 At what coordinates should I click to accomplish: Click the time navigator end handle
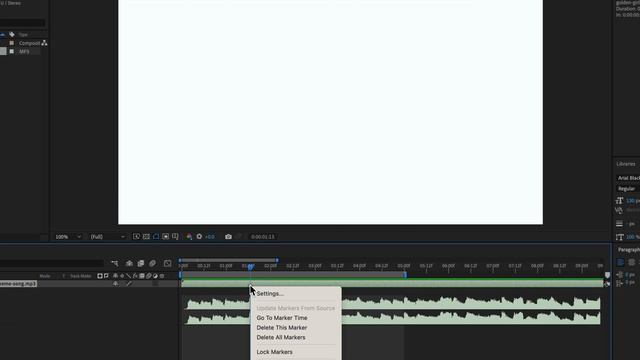[x=277, y=260]
